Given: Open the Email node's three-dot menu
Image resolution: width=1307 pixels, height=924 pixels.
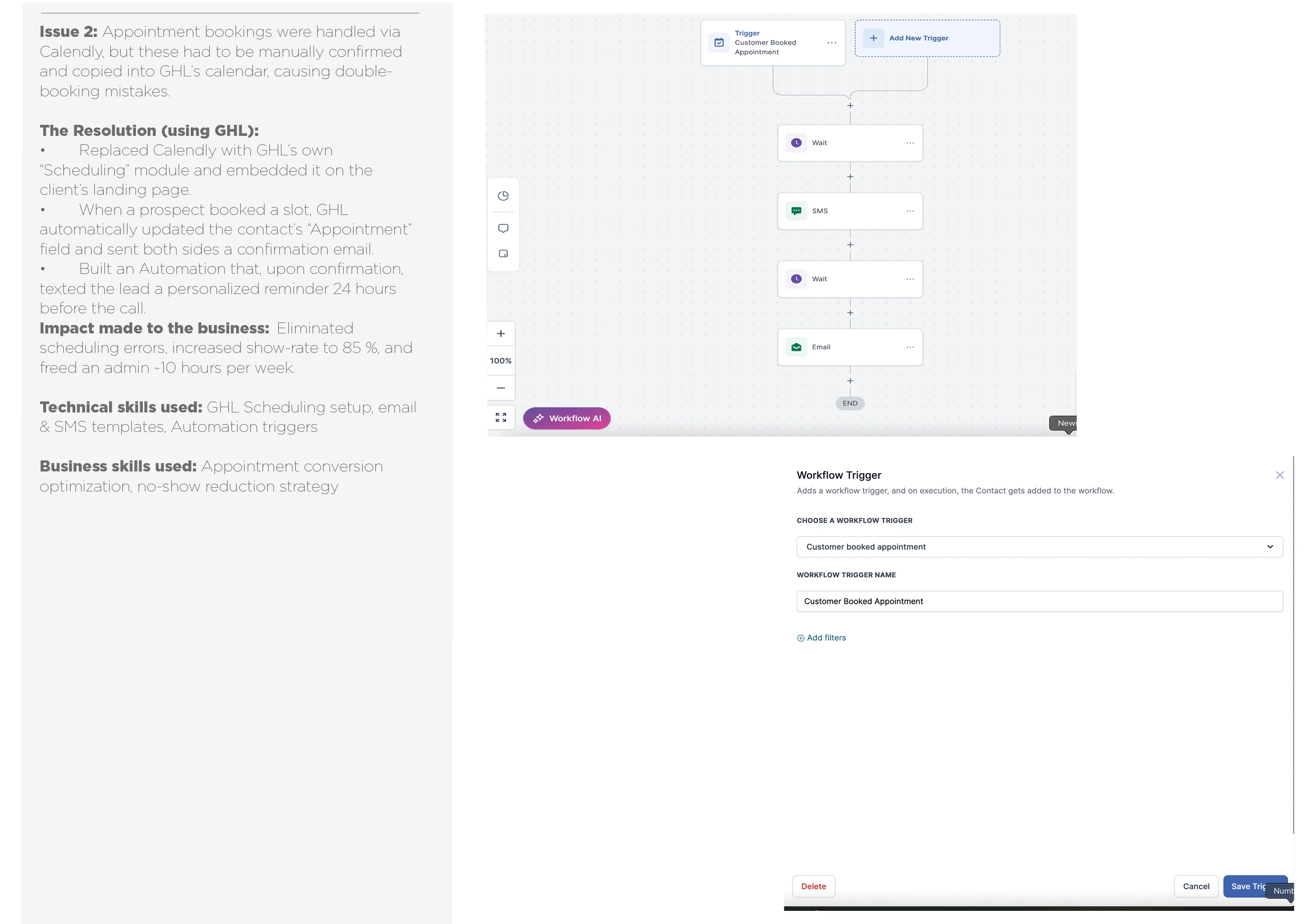Looking at the screenshot, I should tap(910, 347).
